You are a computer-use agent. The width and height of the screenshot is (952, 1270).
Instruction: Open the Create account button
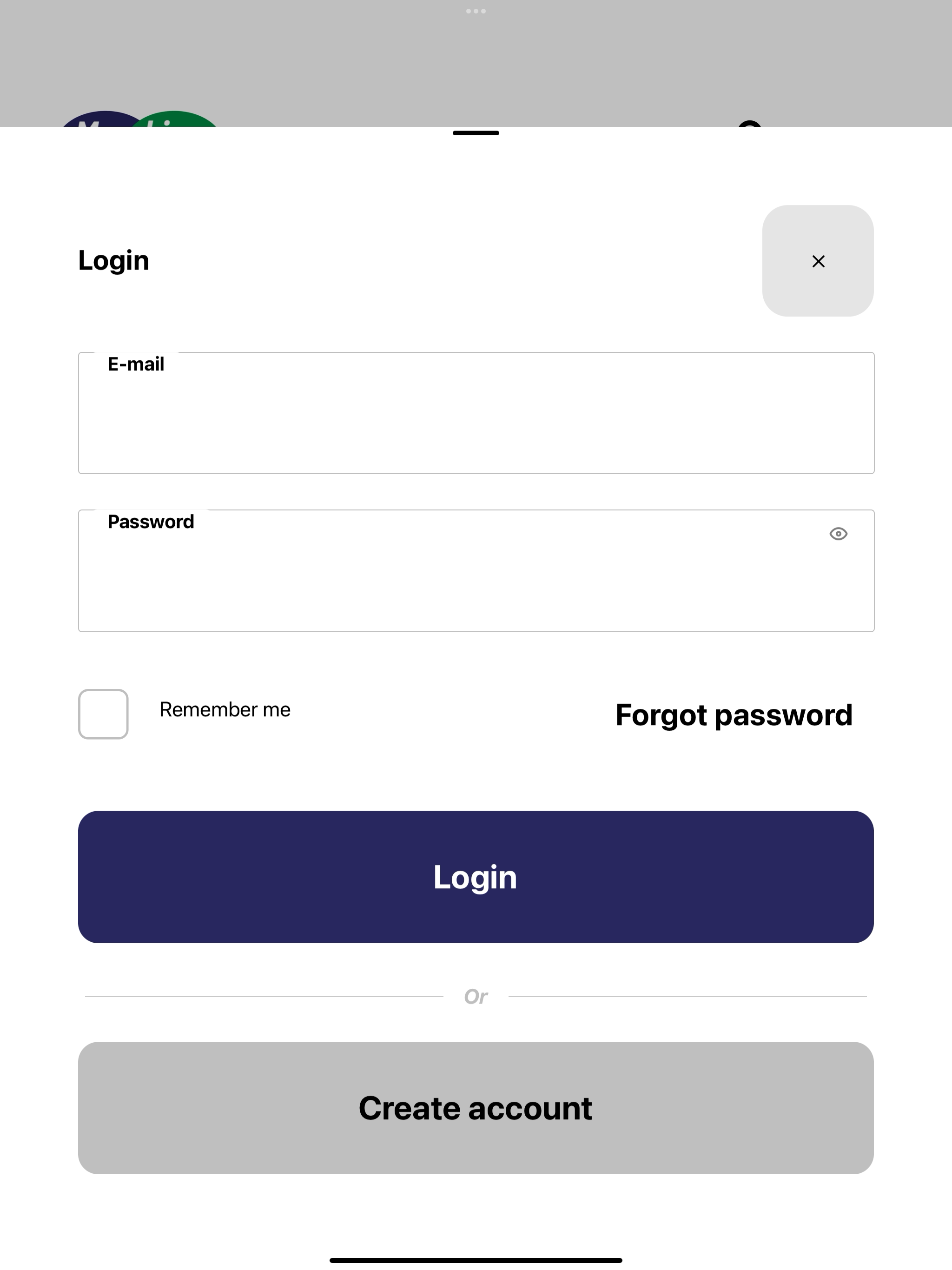click(476, 1107)
